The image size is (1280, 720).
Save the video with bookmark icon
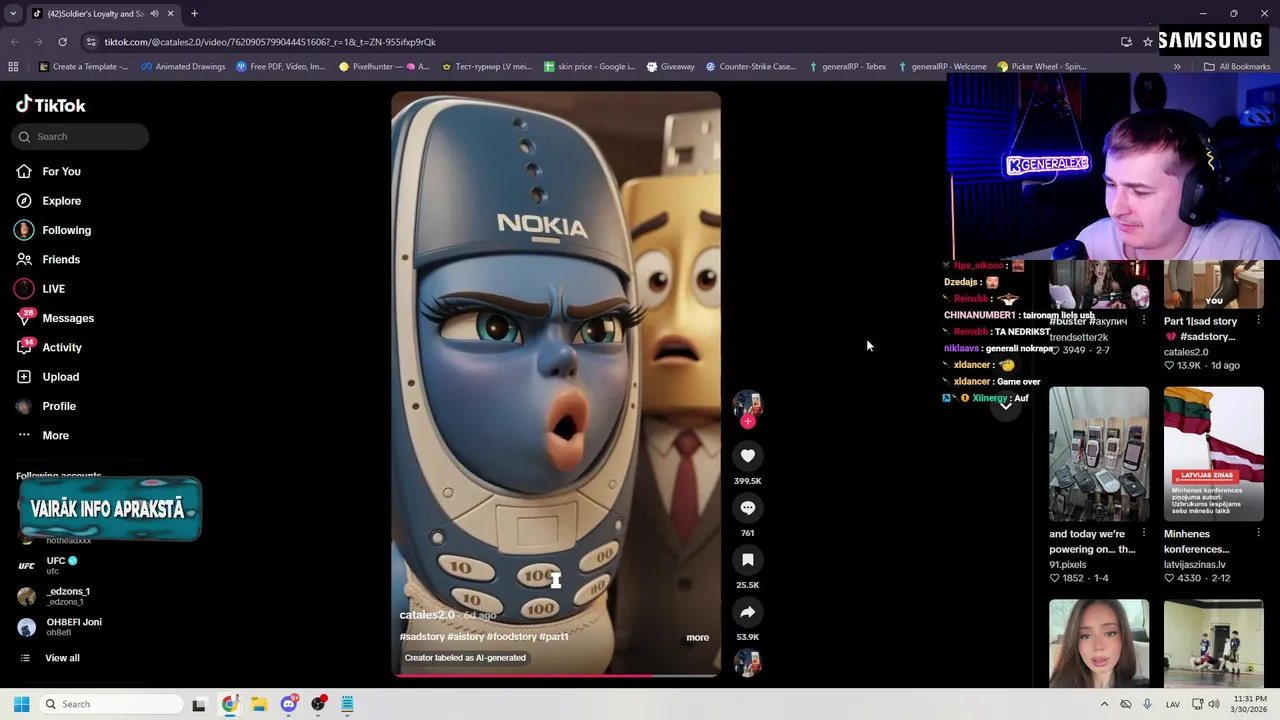click(747, 560)
